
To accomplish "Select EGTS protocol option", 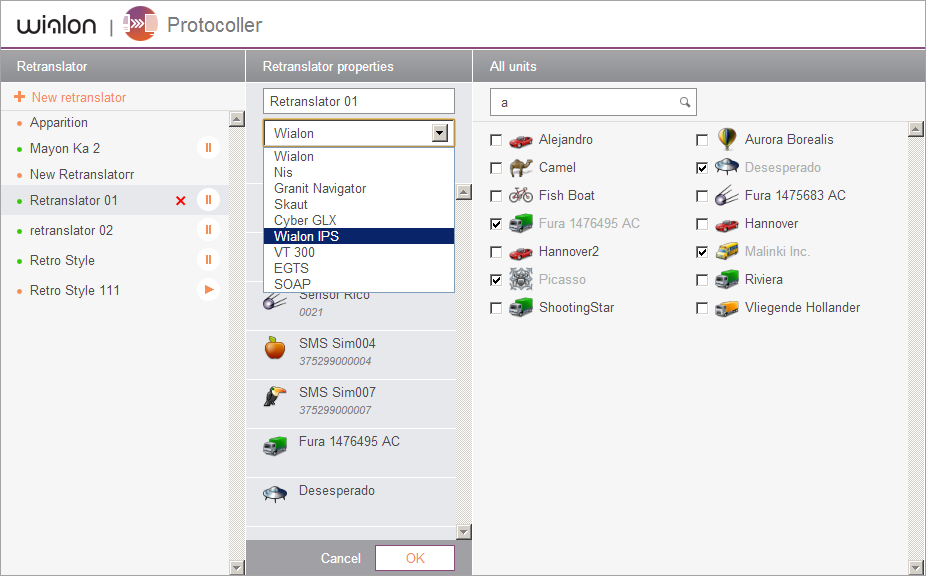I will (x=359, y=268).
